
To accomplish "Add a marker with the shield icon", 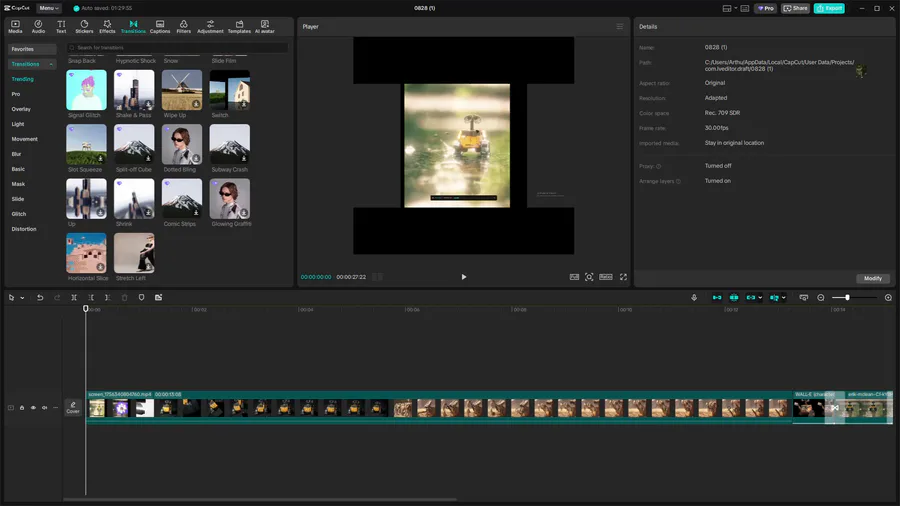I will coord(141,297).
